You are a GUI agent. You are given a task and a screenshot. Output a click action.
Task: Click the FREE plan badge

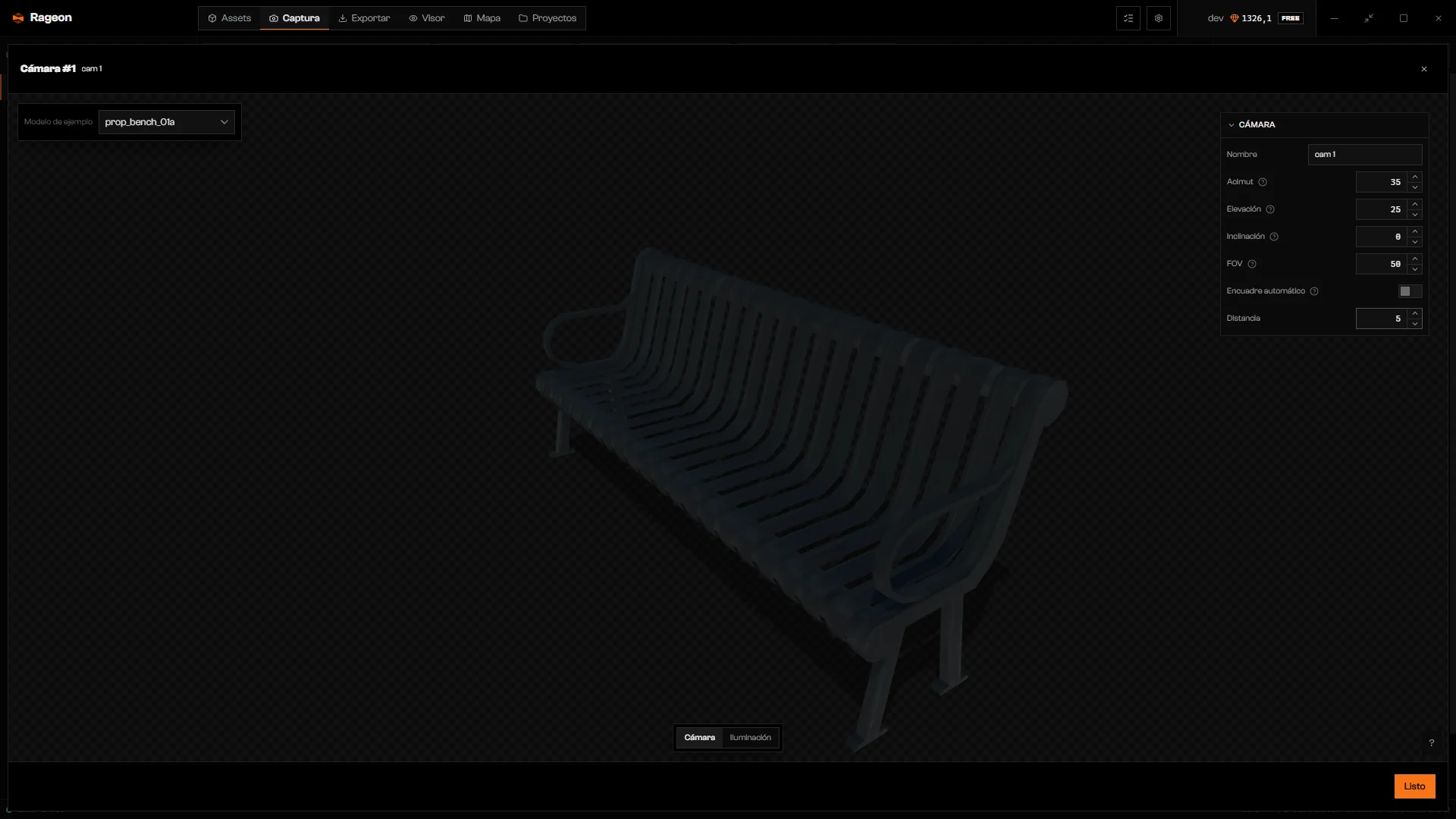click(1291, 18)
